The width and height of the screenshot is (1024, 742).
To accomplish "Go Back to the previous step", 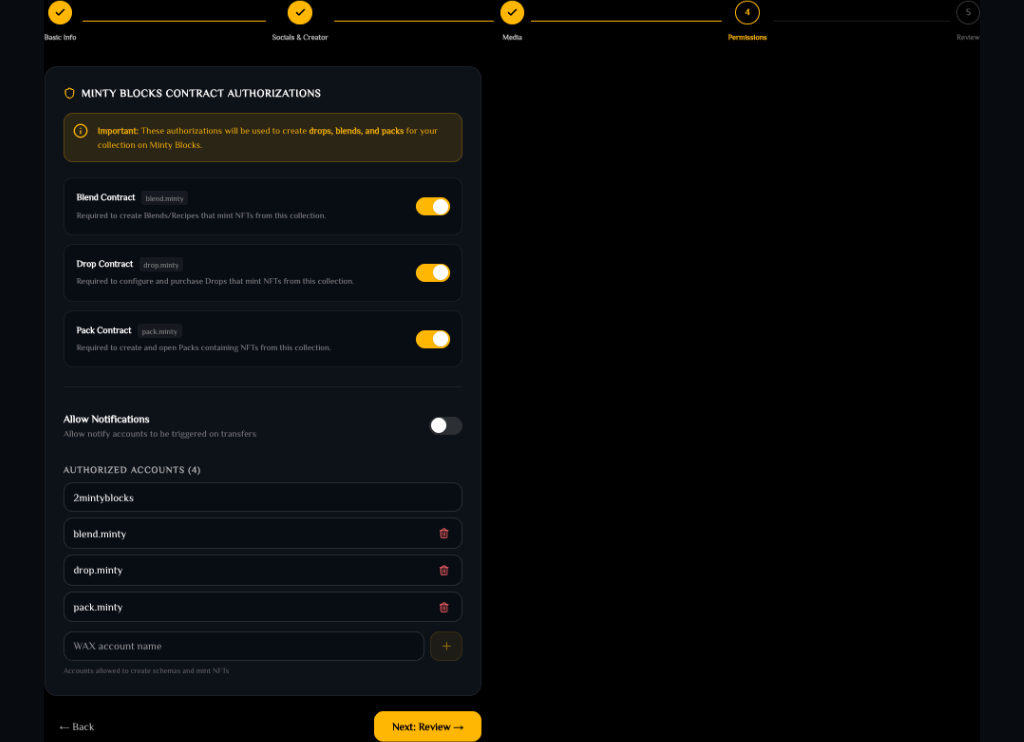I will [x=76, y=727].
